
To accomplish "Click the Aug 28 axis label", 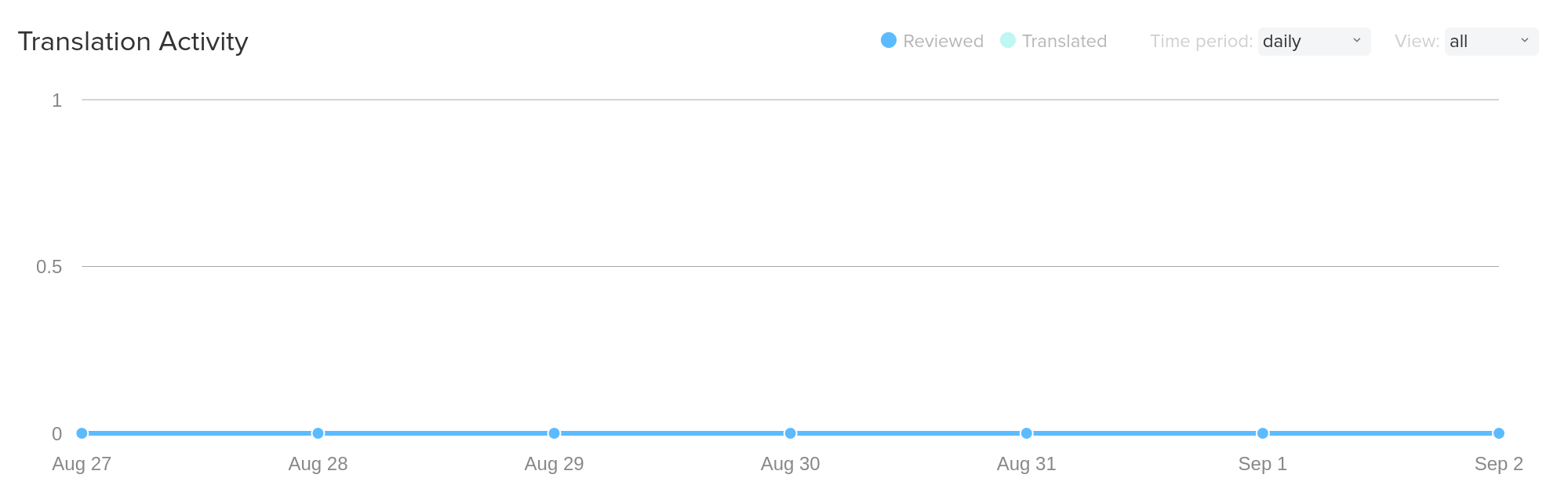I will tap(318, 464).
